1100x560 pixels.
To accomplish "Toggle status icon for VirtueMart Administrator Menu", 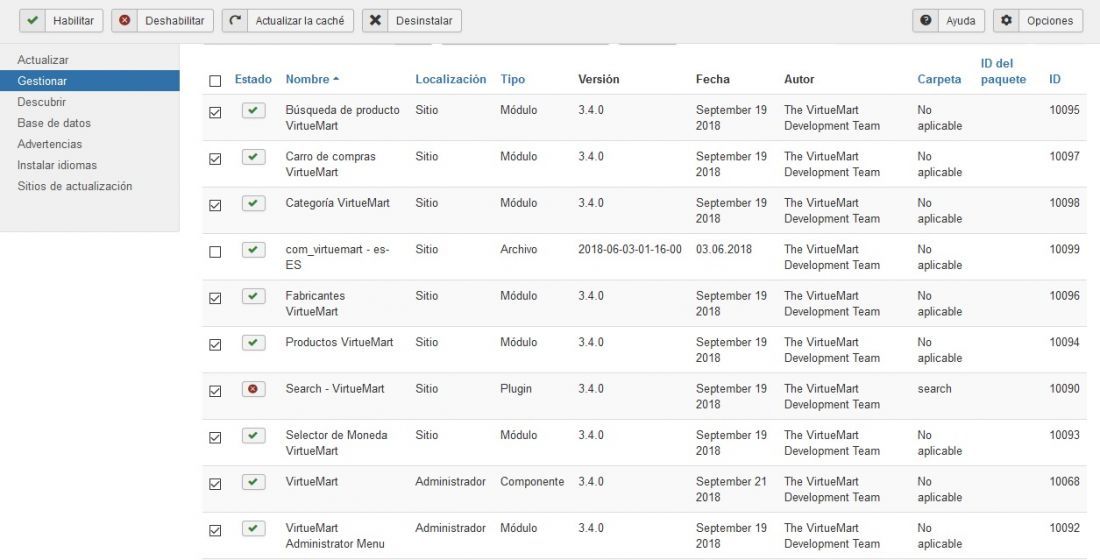I will (x=253, y=528).
